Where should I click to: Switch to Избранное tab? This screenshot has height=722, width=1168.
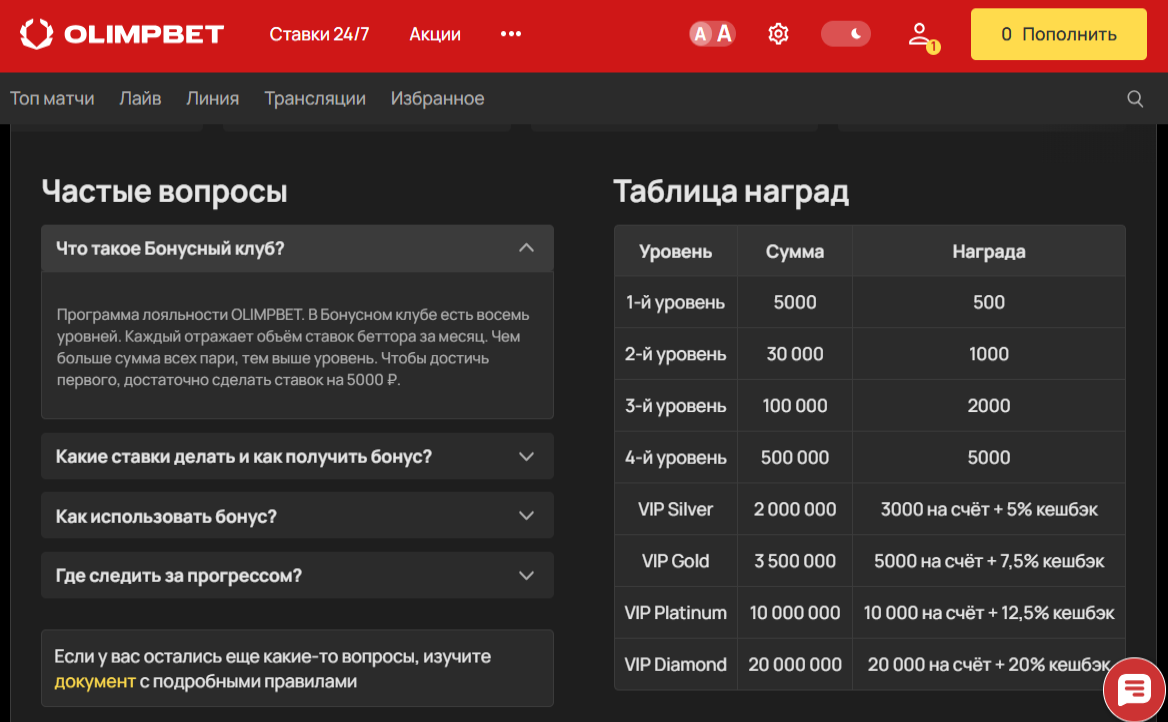(437, 98)
